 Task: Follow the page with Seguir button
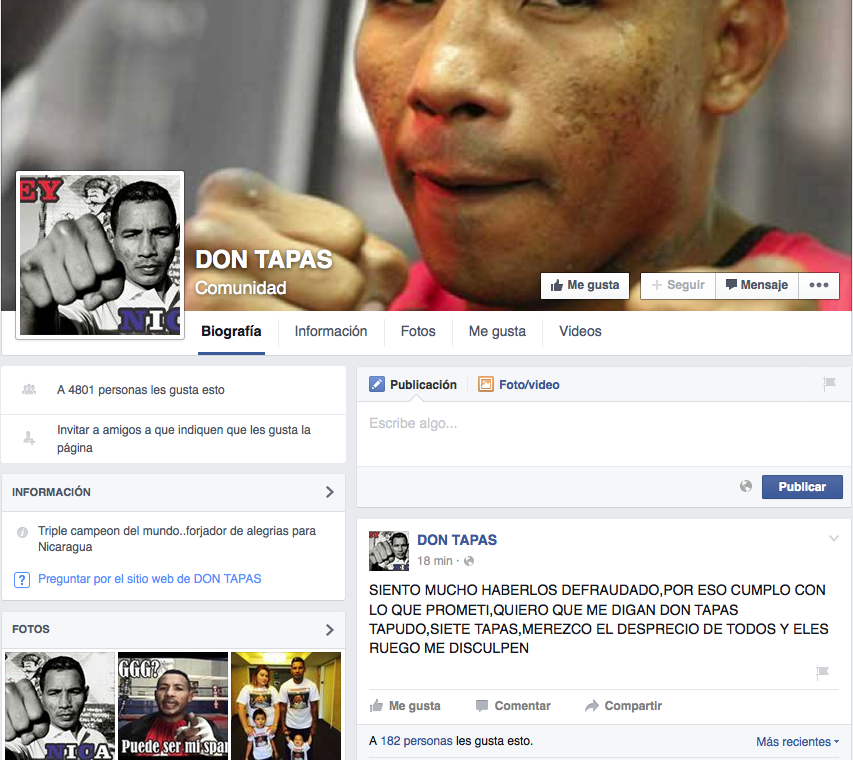[678, 286]
